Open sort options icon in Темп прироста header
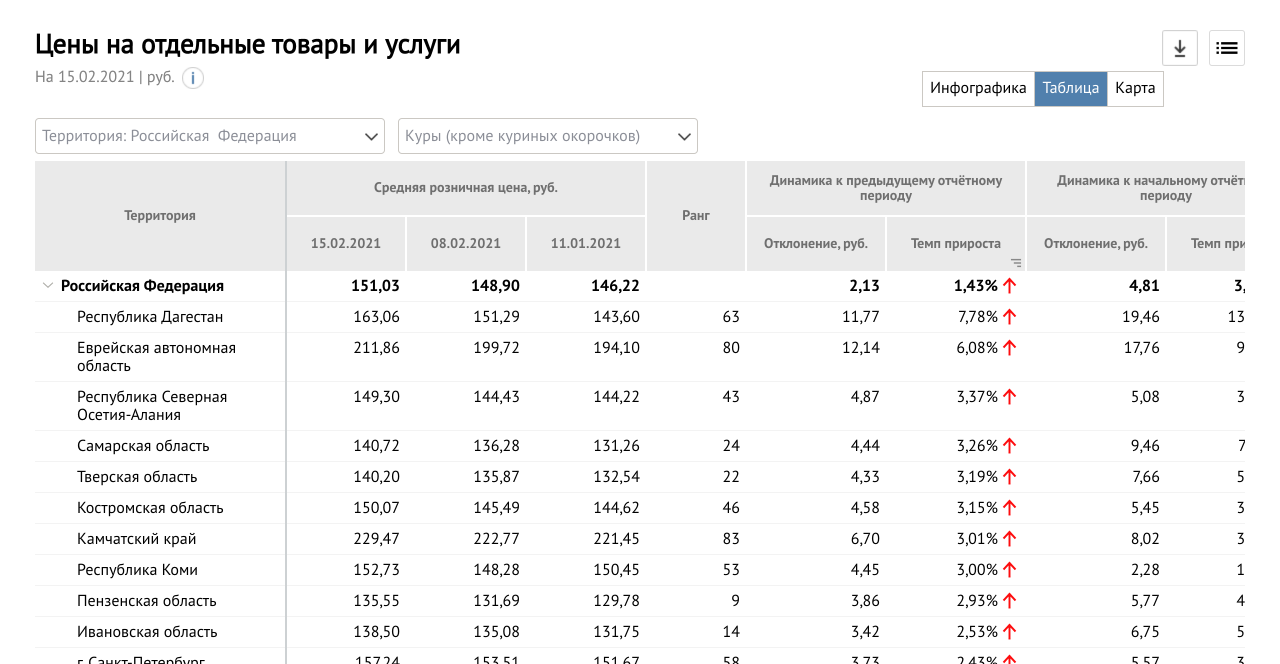Image resolution: width=1280 pixels, height=664 pixels. coord(1016,262)
